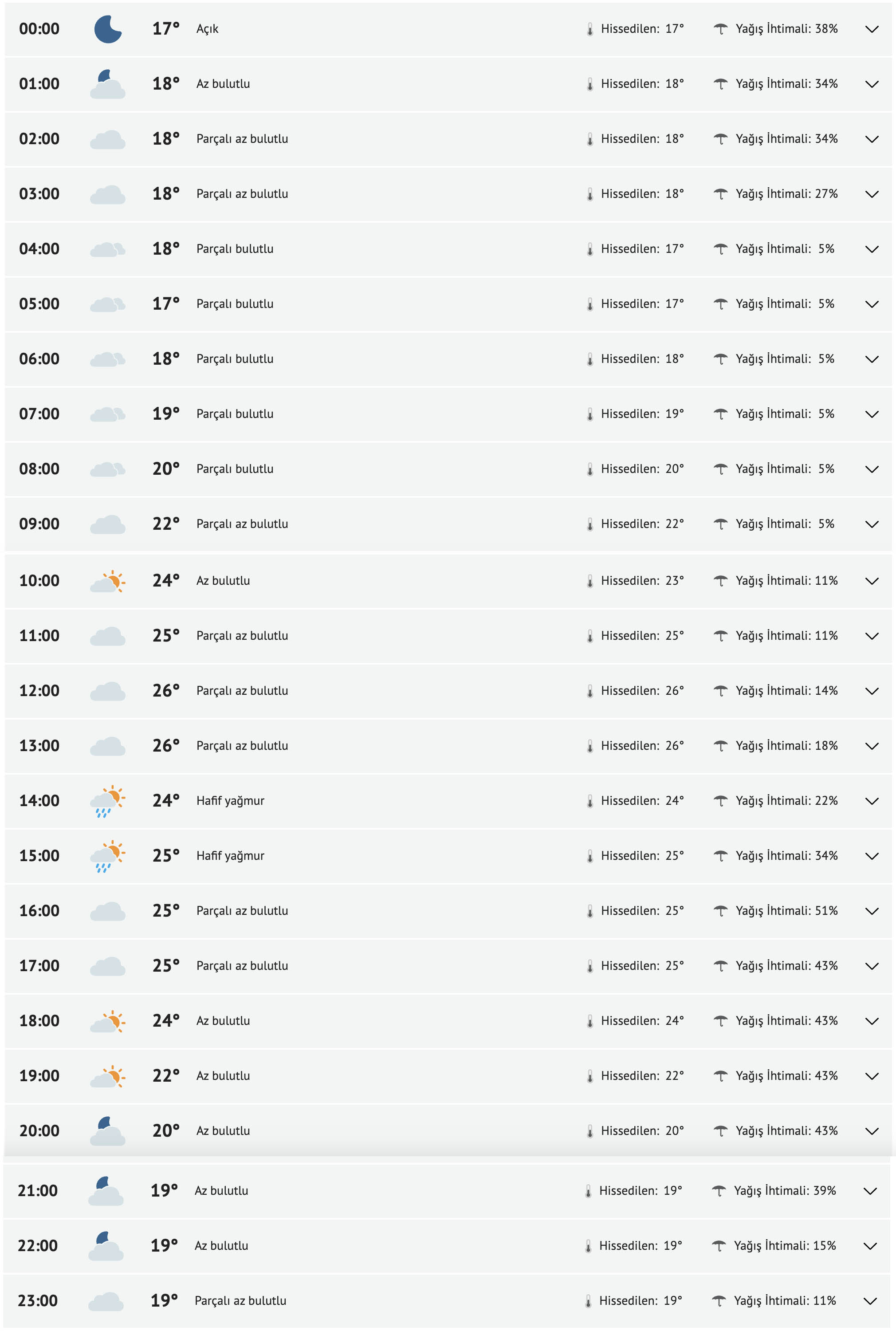Click the moon-cloud icon at 01:00
Image resolution: width=896 pixels, height=1335 pixels.
(x=107, y=85)
